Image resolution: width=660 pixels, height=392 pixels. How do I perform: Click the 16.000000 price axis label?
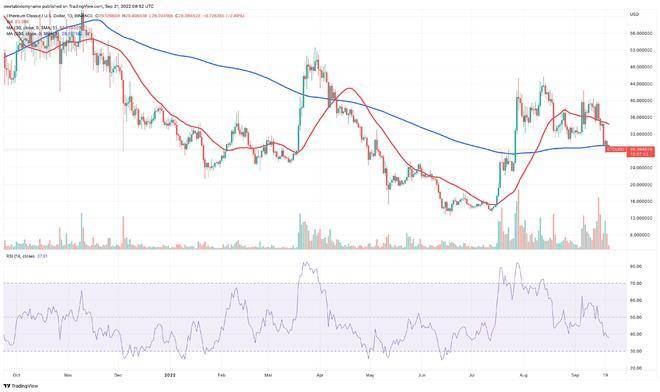[641, 202]
